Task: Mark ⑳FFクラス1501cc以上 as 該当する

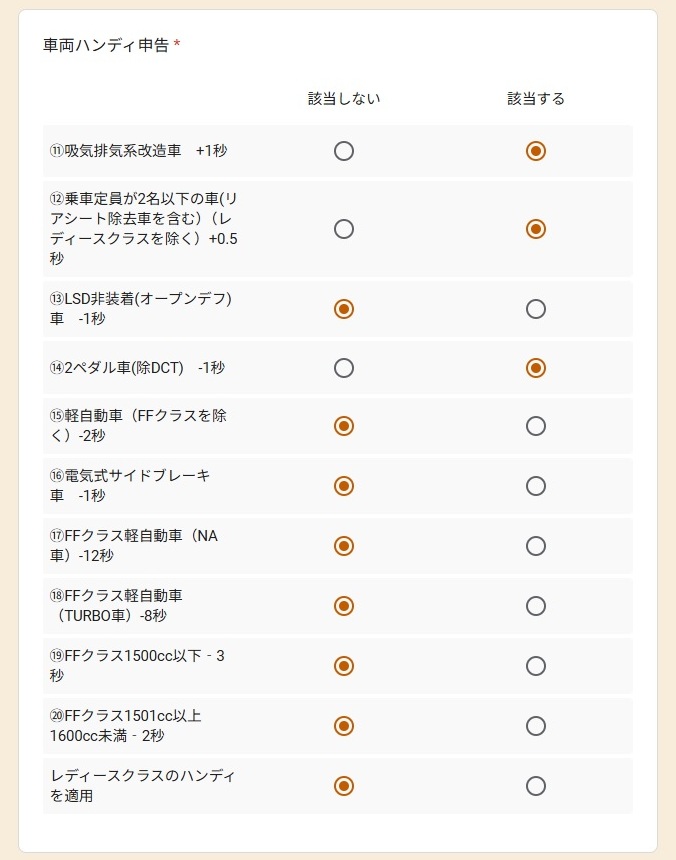Action: pos(536,726)
